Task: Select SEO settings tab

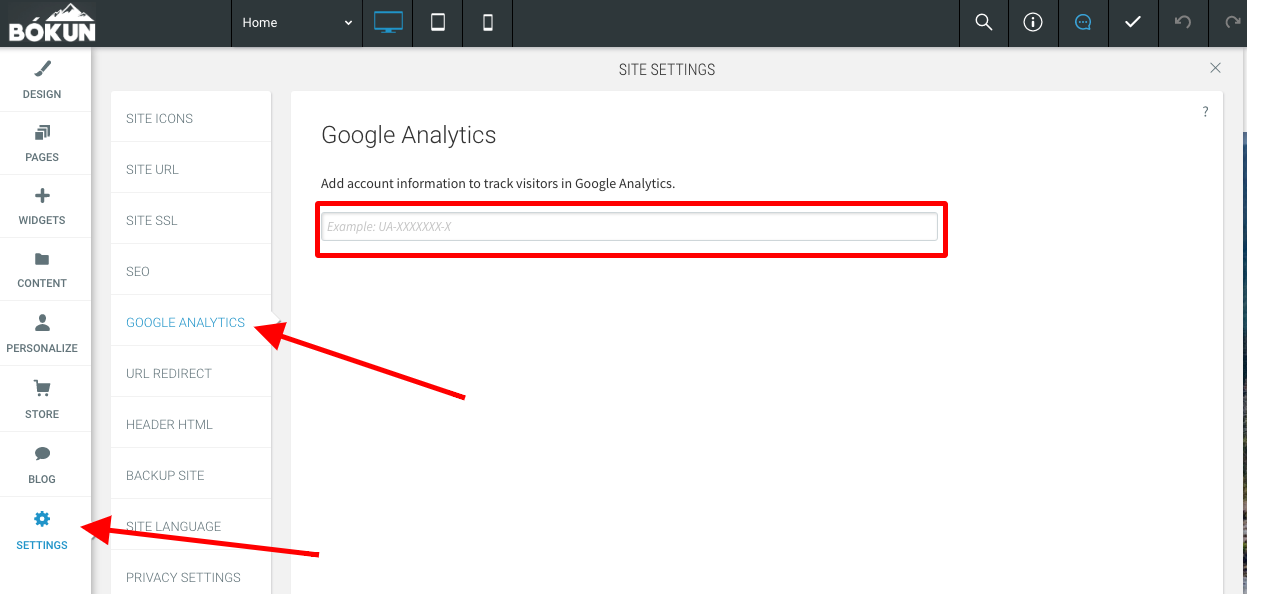Action: pos(191,271)
